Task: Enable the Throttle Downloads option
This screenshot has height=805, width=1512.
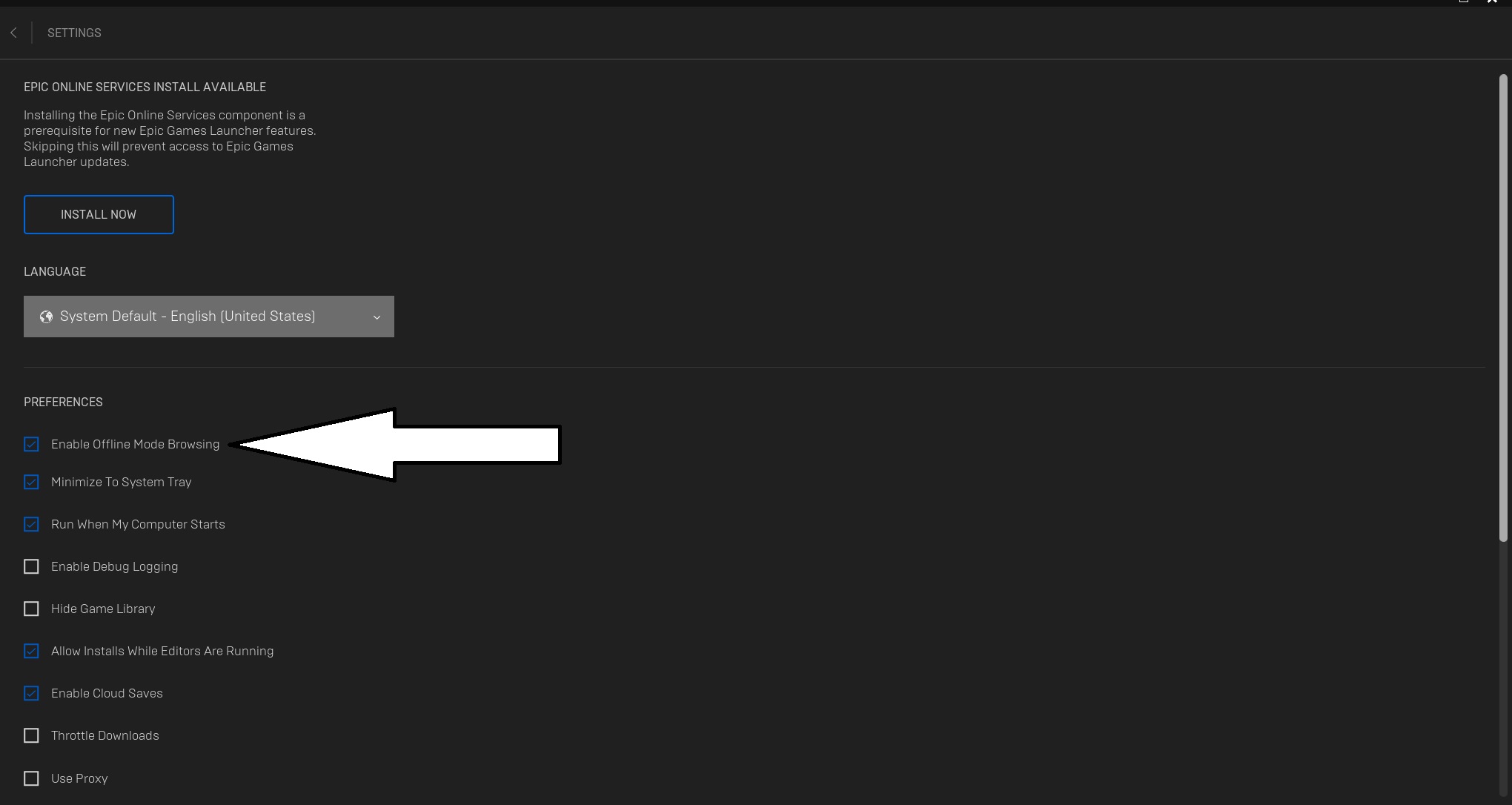Action: coord(31,735)
